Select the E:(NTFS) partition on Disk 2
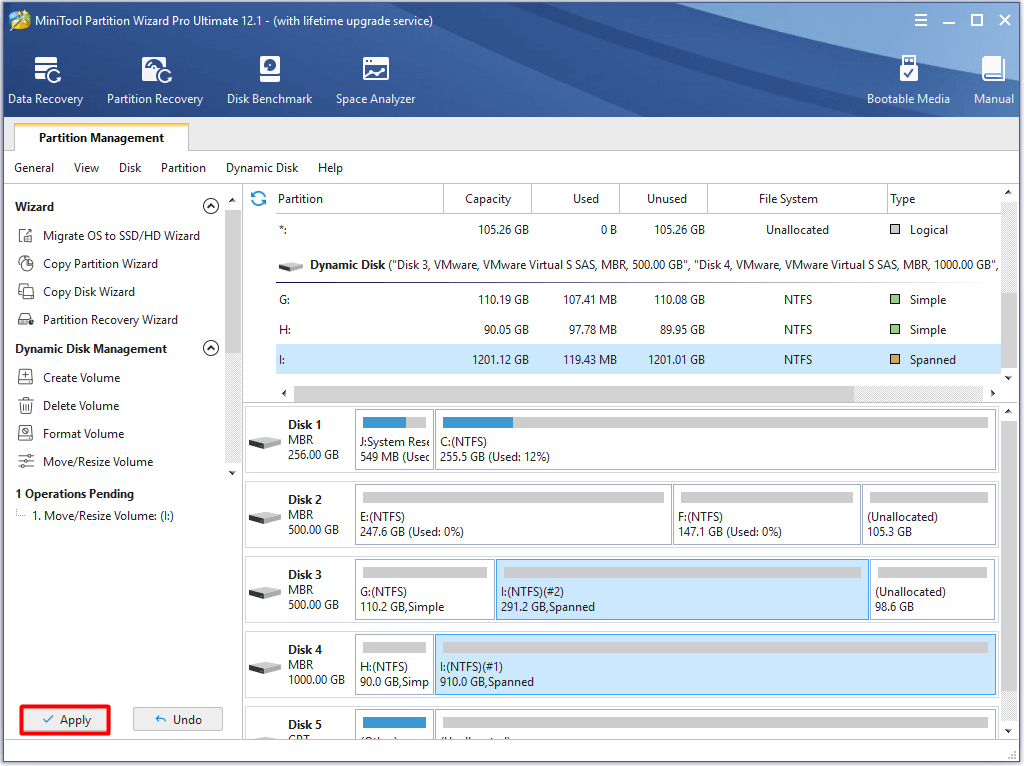Screen dimensions: 1026x766 point(514,514)
